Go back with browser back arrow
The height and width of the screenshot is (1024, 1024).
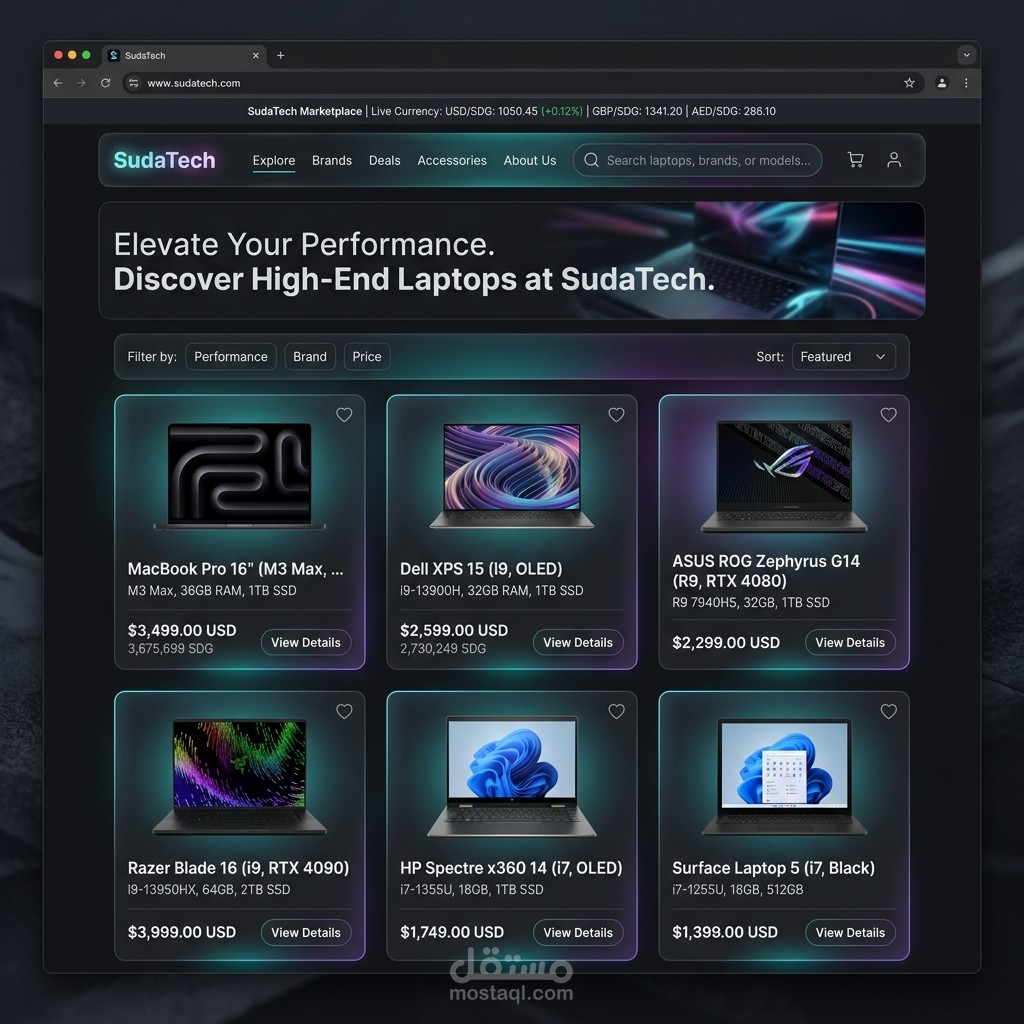pyautogui.click(x=57, y=83)
